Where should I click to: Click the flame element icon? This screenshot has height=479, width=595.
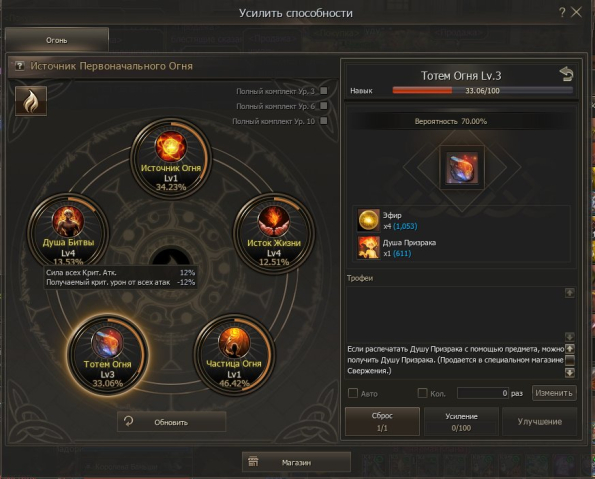31,101
